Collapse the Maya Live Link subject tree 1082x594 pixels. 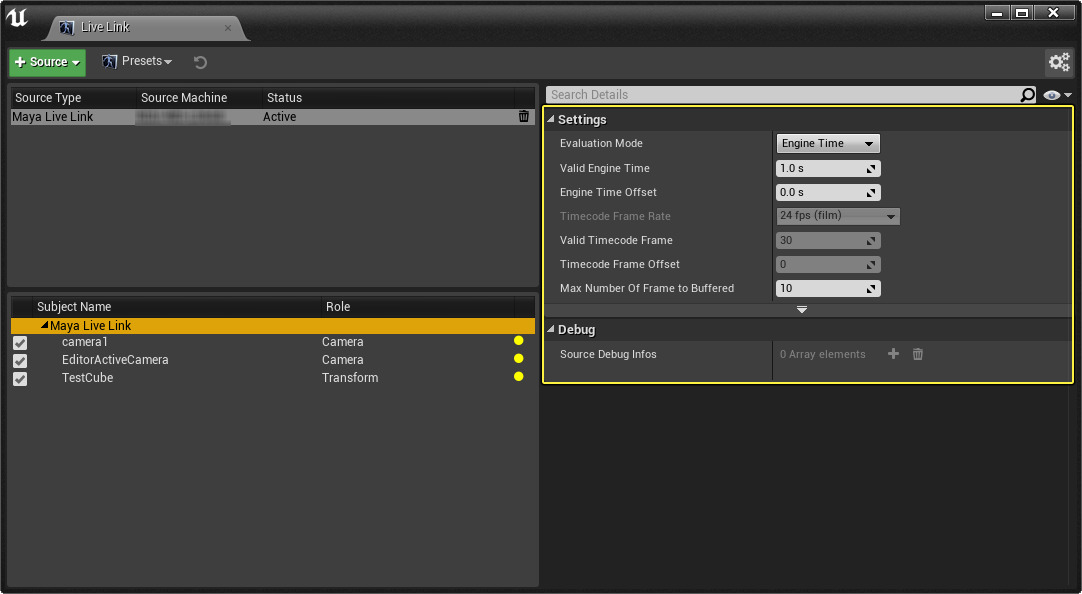point(45,325)
